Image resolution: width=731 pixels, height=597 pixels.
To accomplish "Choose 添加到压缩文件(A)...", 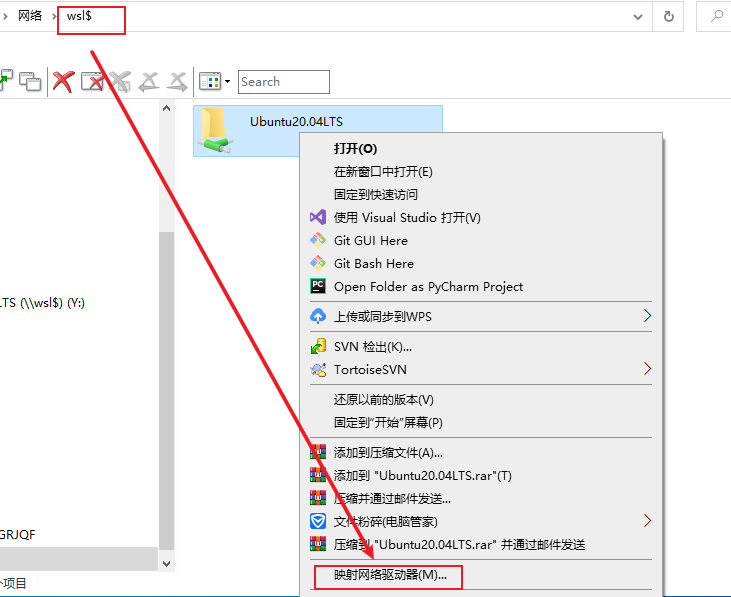I will pos(481,453).
